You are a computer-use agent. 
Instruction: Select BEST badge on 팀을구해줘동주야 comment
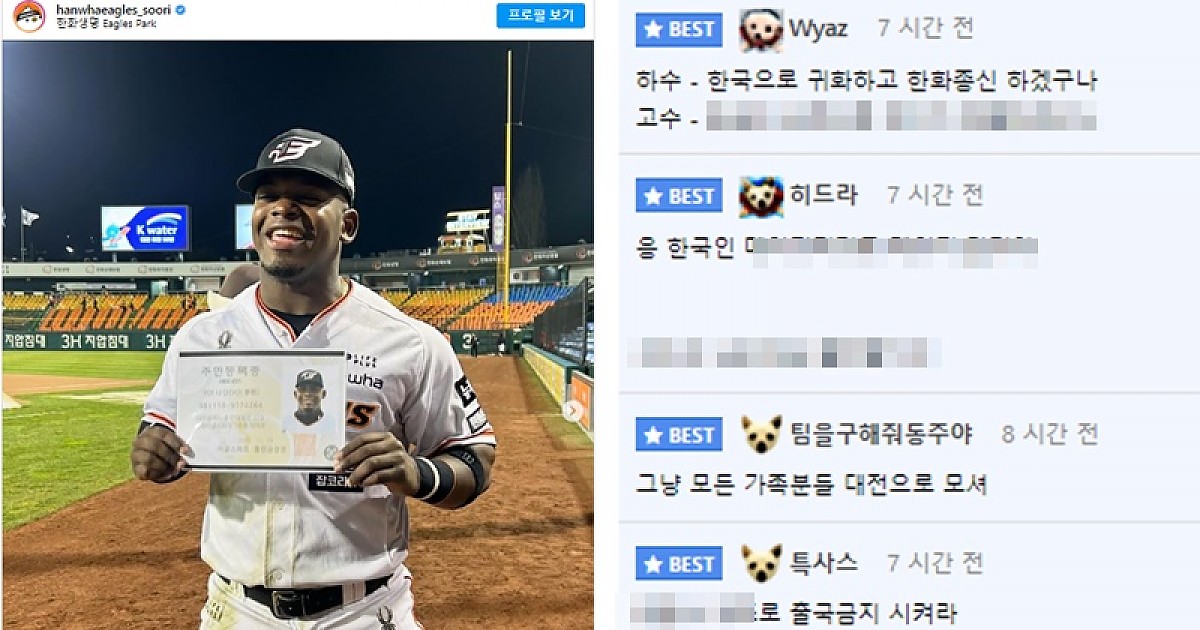click(x=679, y=434)
